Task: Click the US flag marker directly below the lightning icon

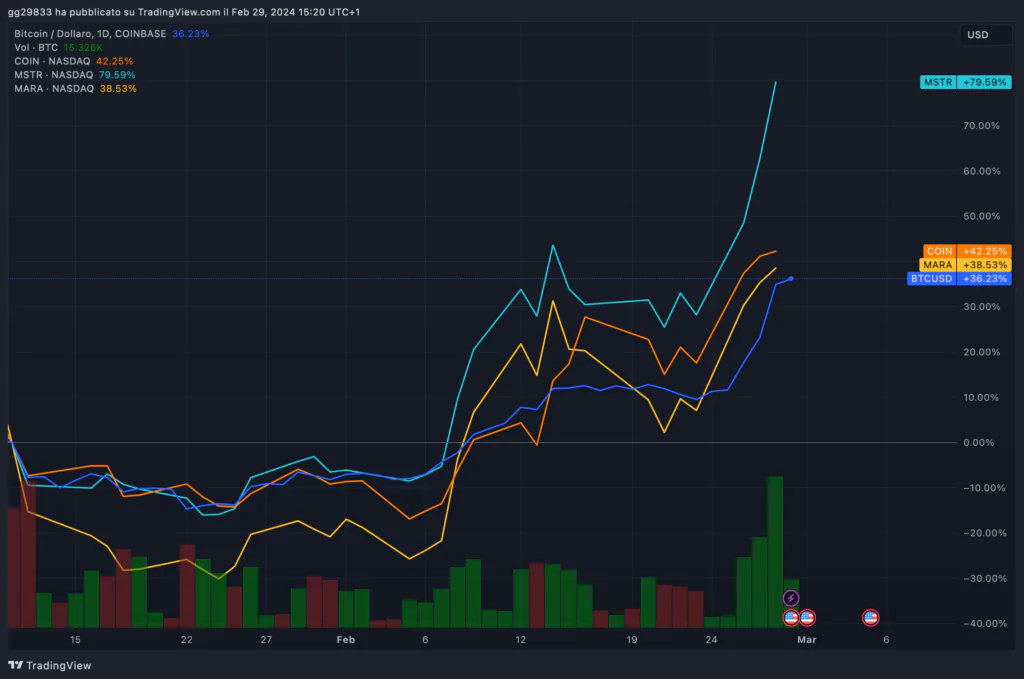Action: tap(791, 617)
